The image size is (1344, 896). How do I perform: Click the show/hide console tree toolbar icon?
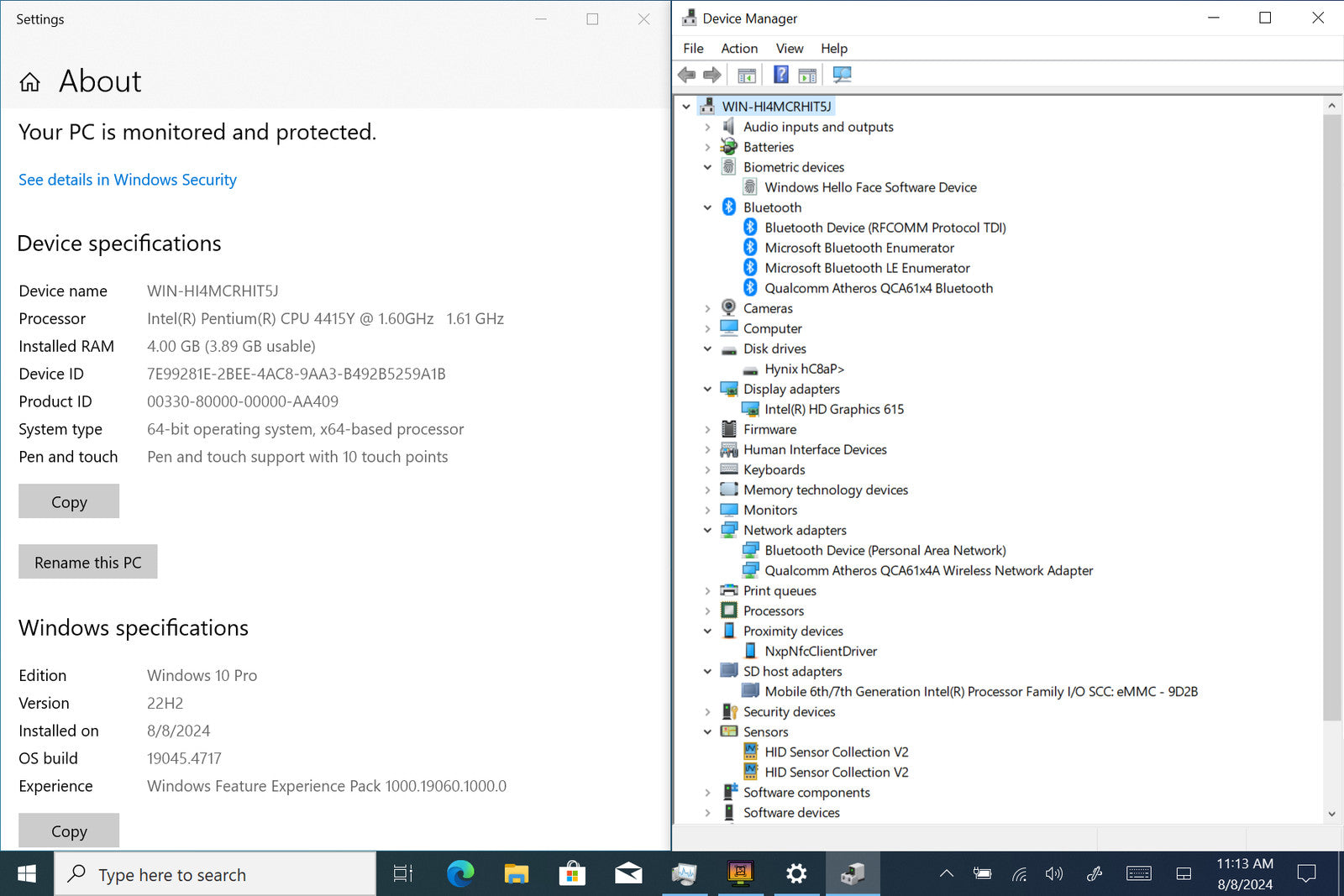746,76
